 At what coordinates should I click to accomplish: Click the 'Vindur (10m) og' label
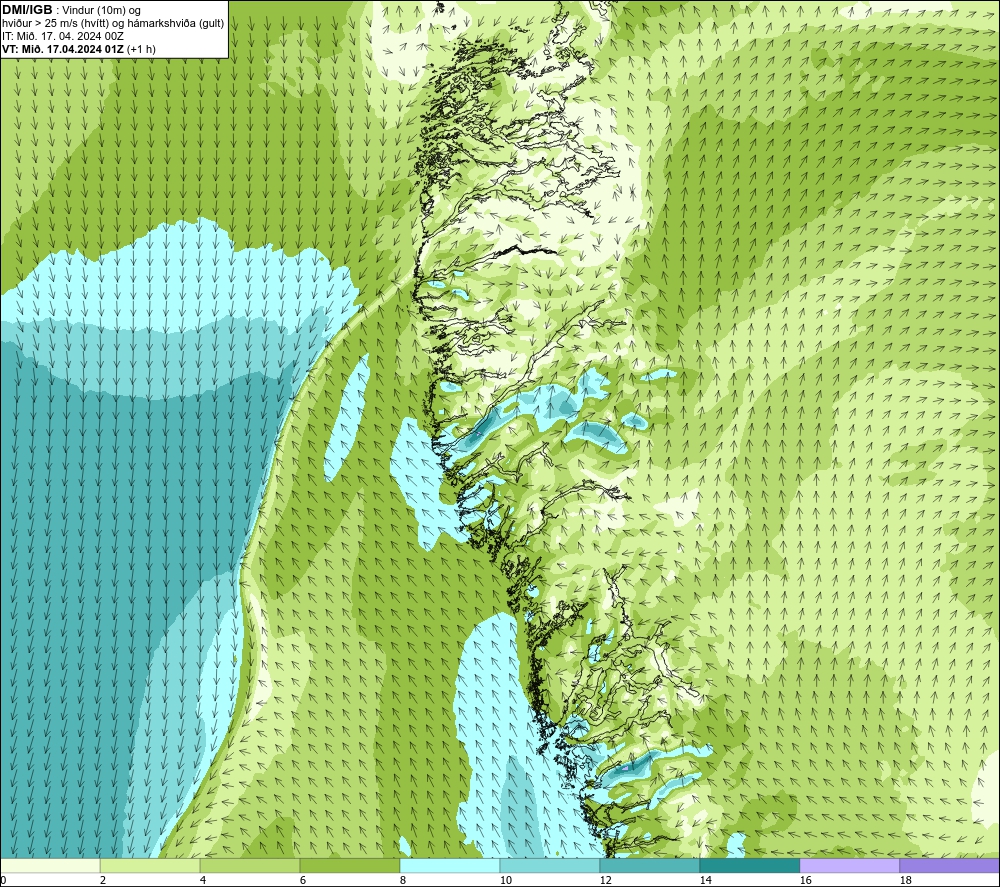coord(101,11)
